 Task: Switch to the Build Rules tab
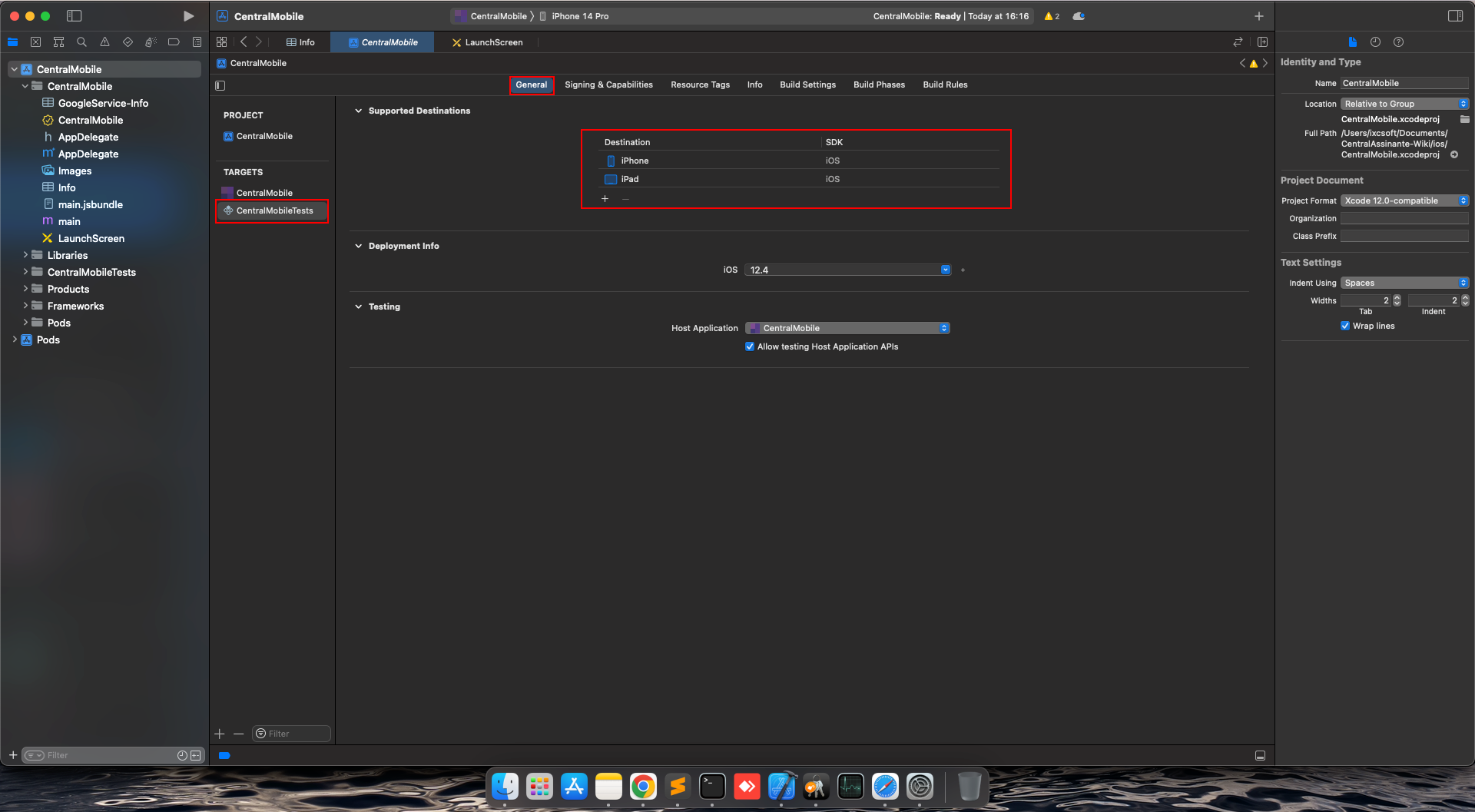click(945, 85)
